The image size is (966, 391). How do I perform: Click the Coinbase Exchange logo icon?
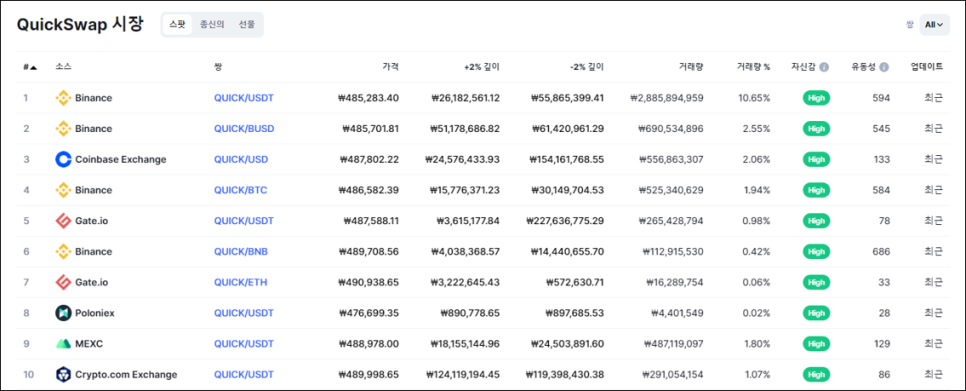click(63, 159)
